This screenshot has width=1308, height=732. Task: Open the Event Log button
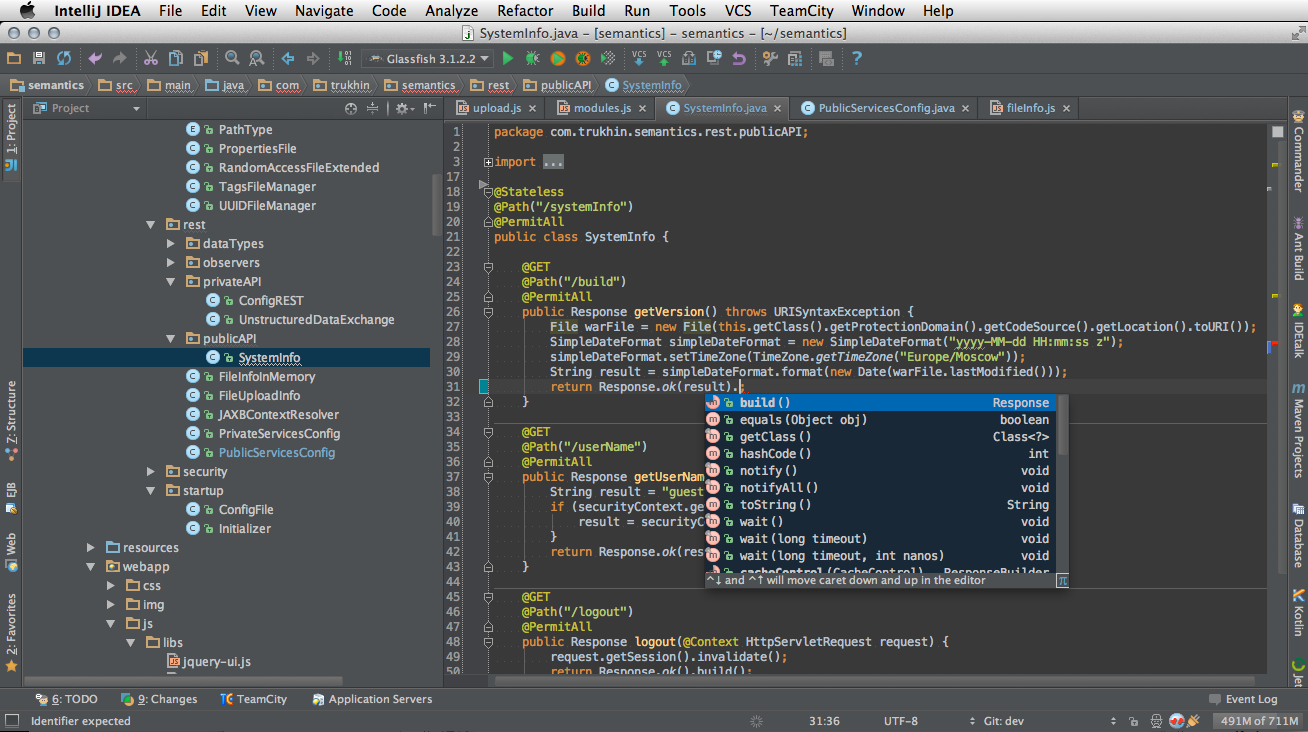(x=1243, y=699)
